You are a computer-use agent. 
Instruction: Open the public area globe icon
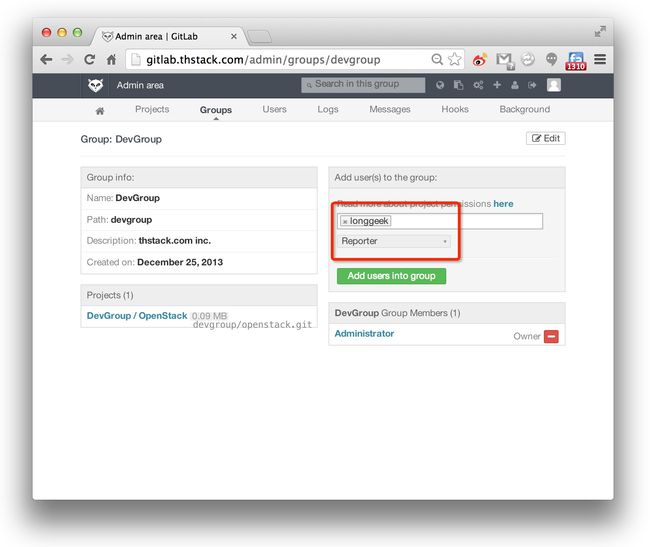(440, 85)
